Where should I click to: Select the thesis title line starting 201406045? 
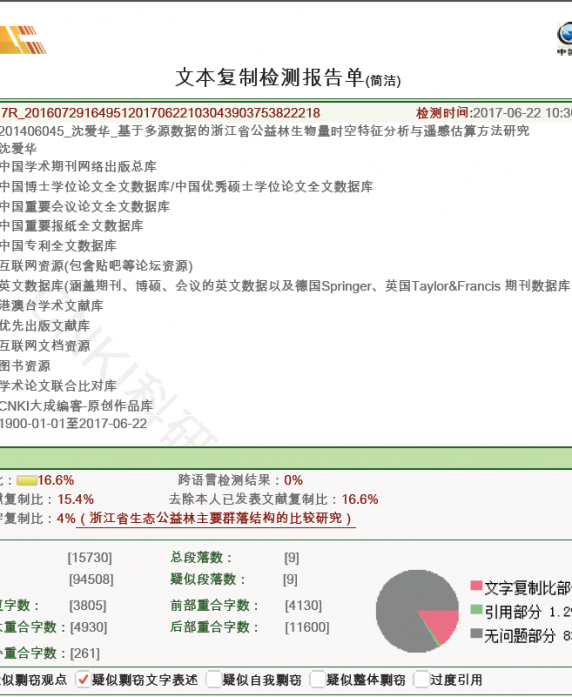(x=264, y=131)
